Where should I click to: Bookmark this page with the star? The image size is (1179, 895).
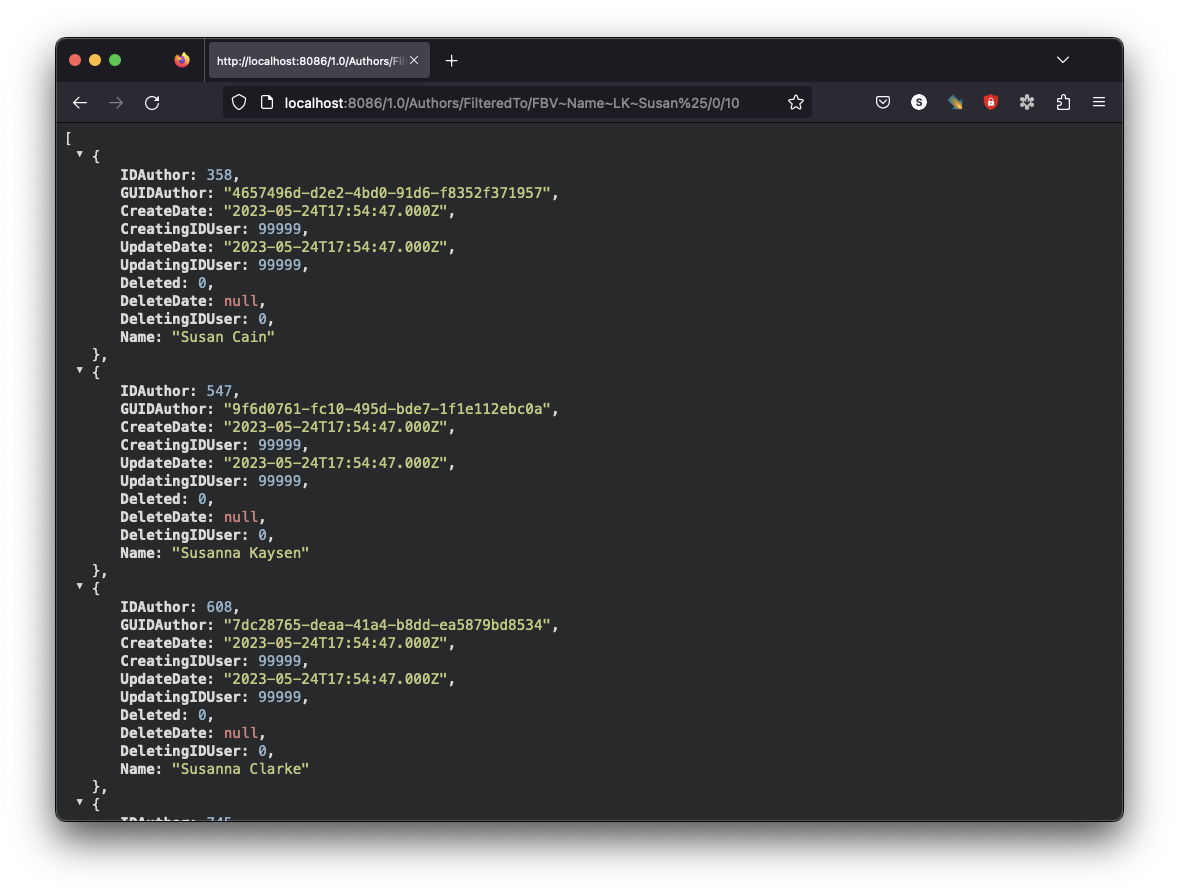click(x=796, y=103)
